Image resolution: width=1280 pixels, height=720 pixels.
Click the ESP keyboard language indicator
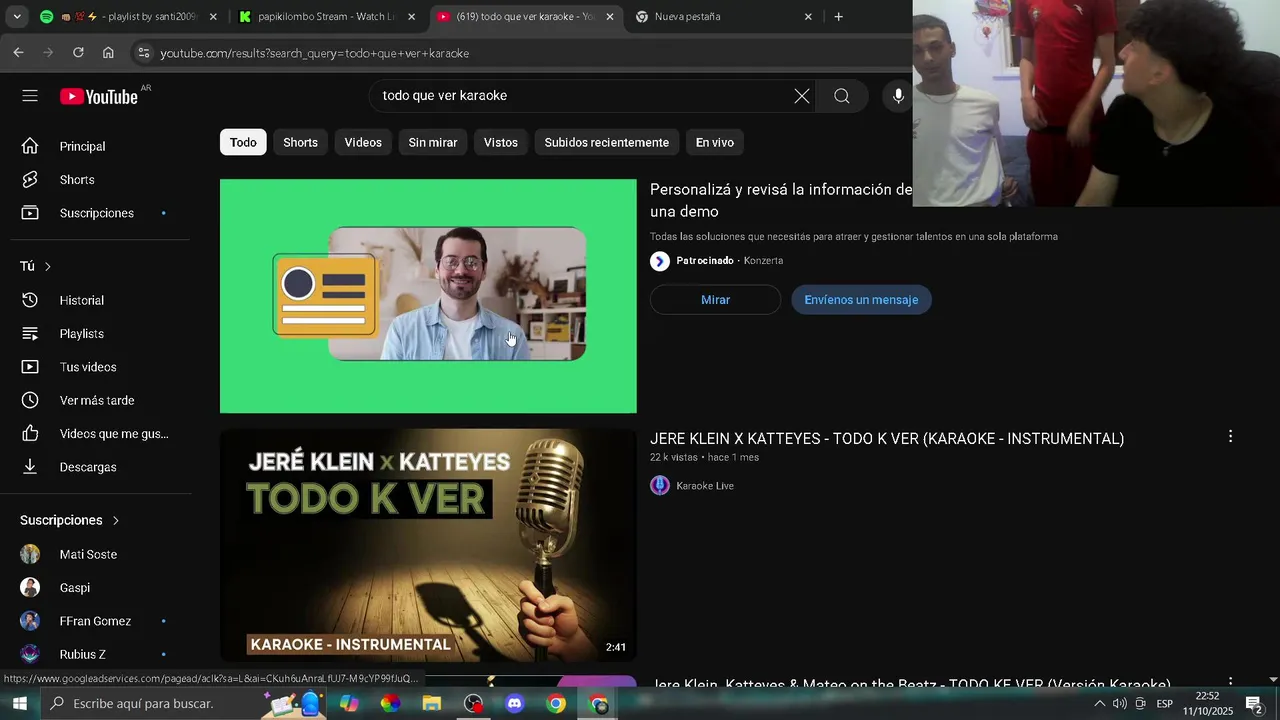point(1164,704)
